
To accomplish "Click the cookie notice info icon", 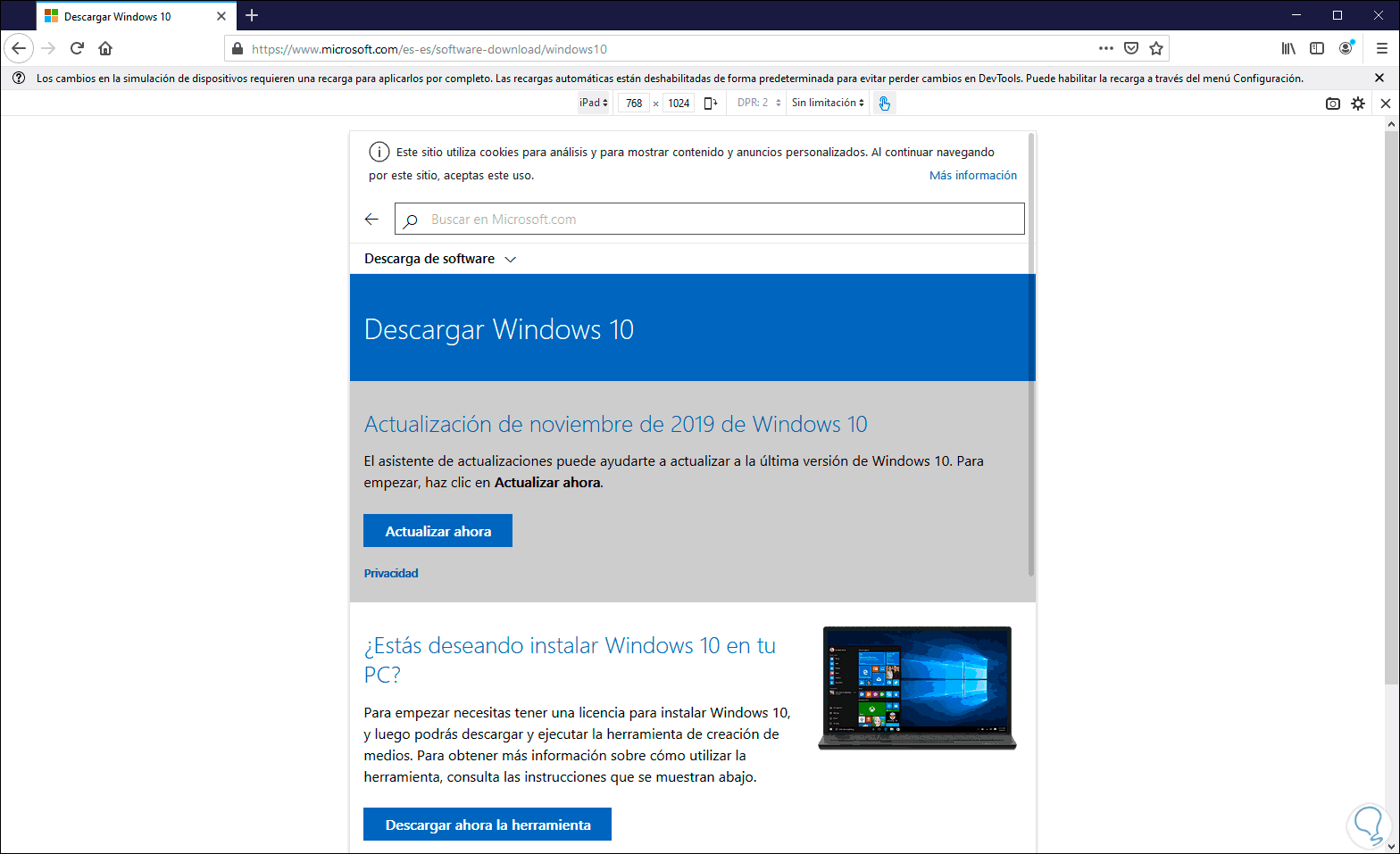I will [x=379, y=152].
